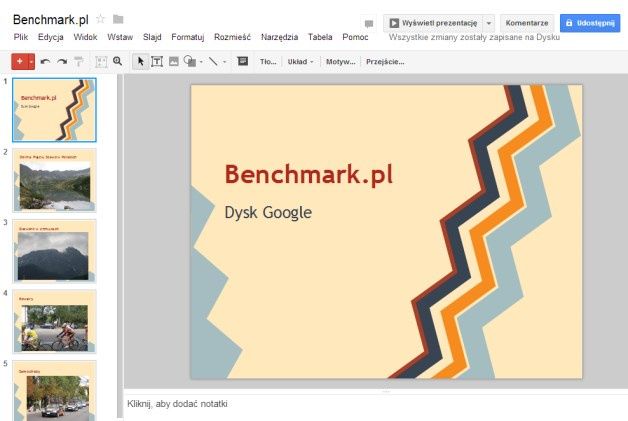Insert an image with the picture icon

click(173, 61)
